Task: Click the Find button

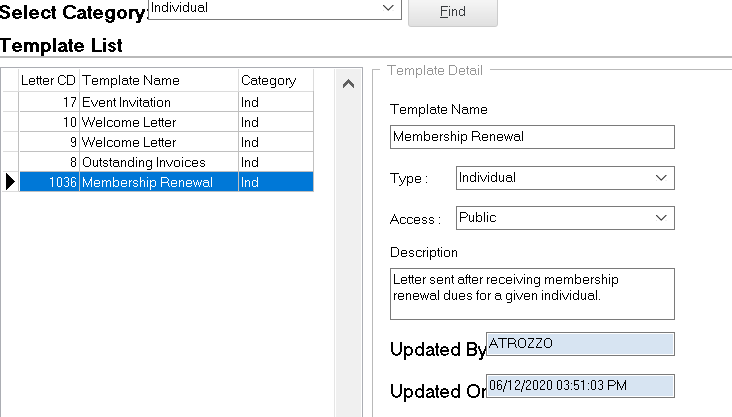Action: [452, 12]
